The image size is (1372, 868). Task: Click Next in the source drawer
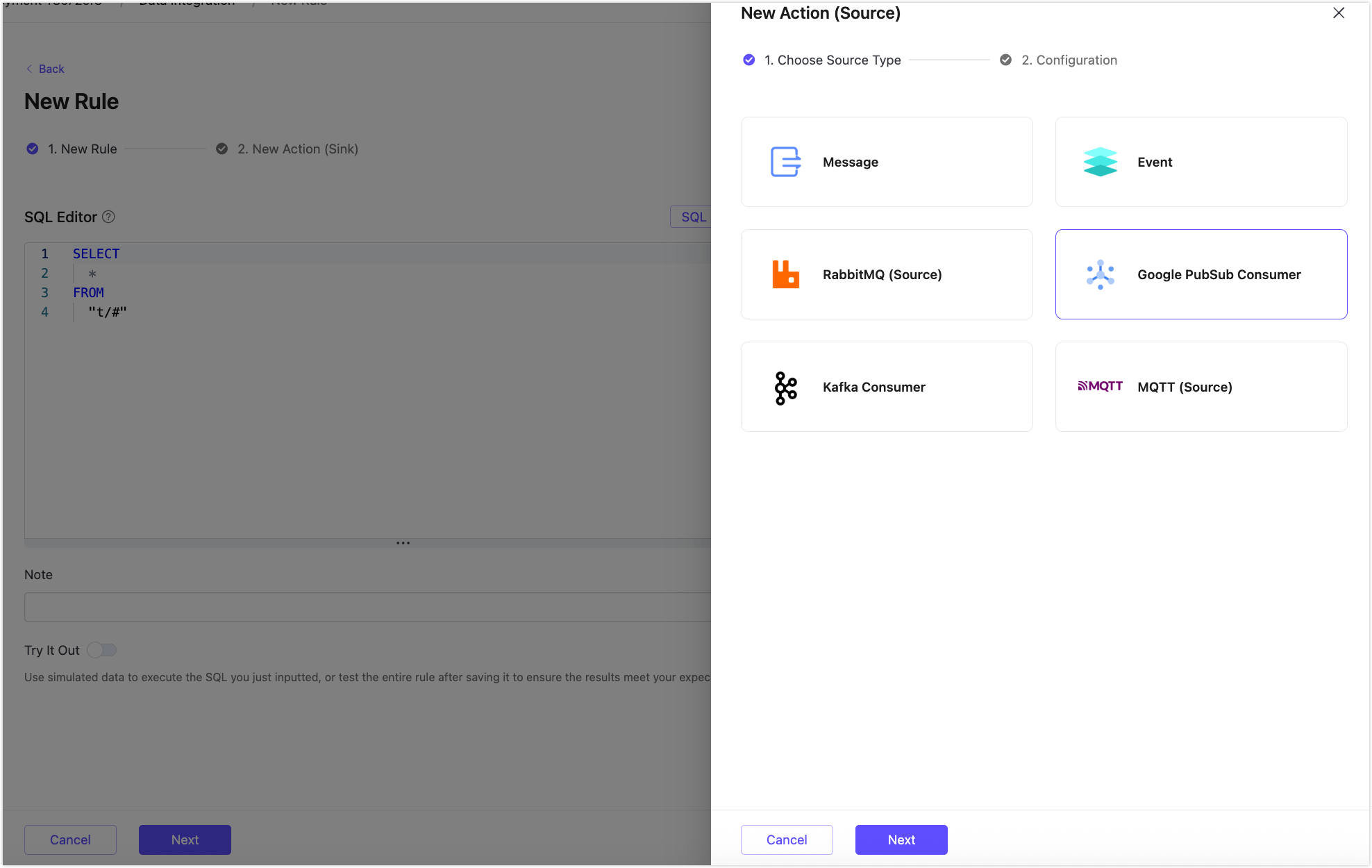tap(901, 840)
